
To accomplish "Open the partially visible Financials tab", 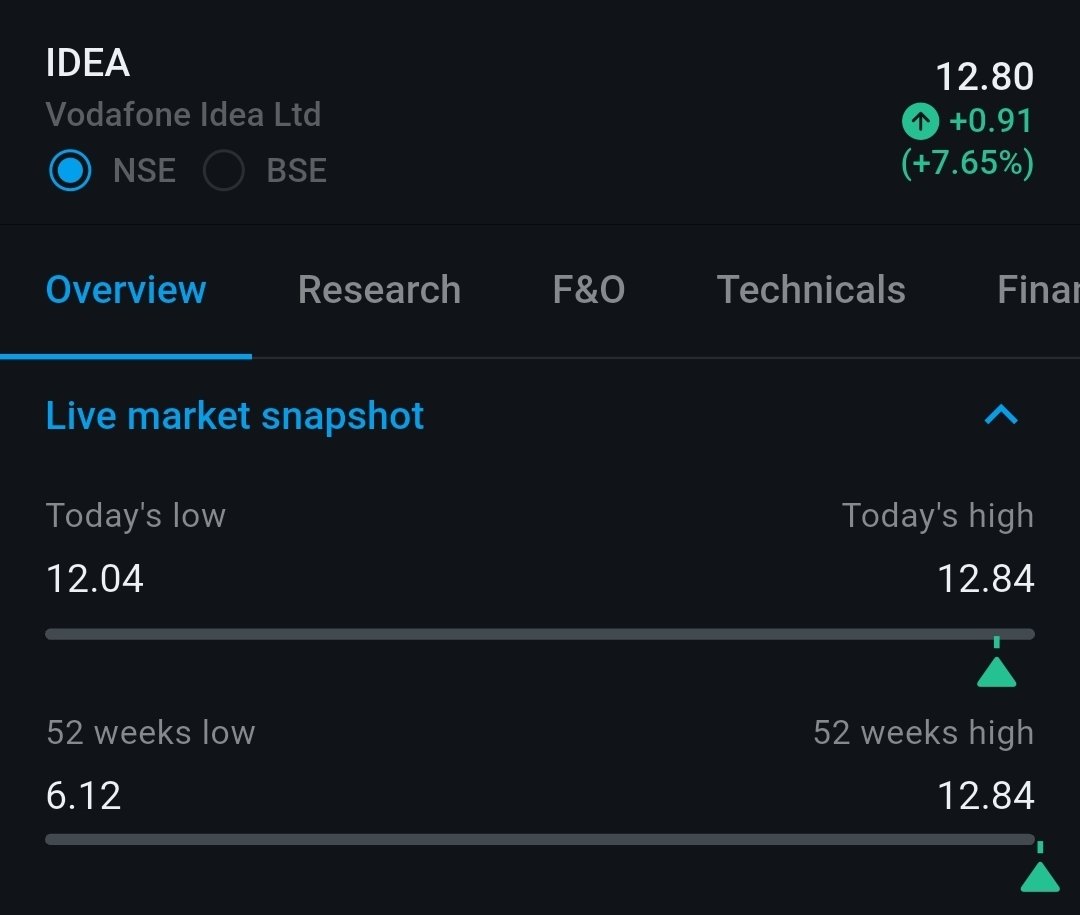I will coord(1038,289).
